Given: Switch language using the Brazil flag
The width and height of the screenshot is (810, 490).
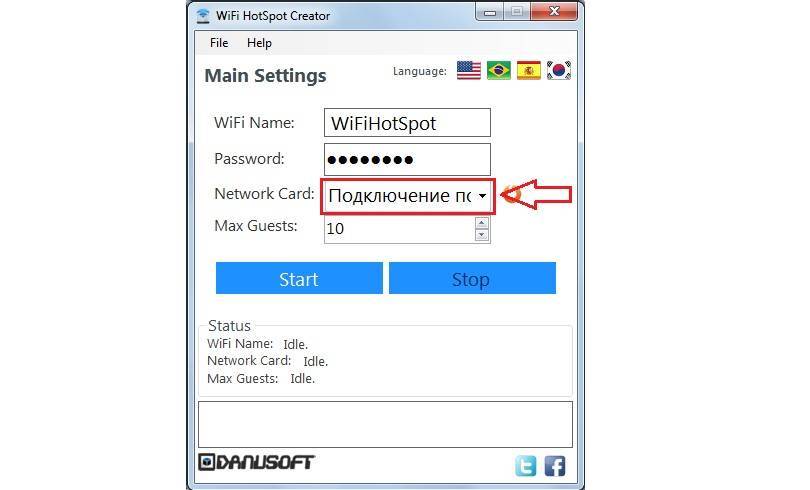Looking at the screenshot, I should (x=499, y=70).
